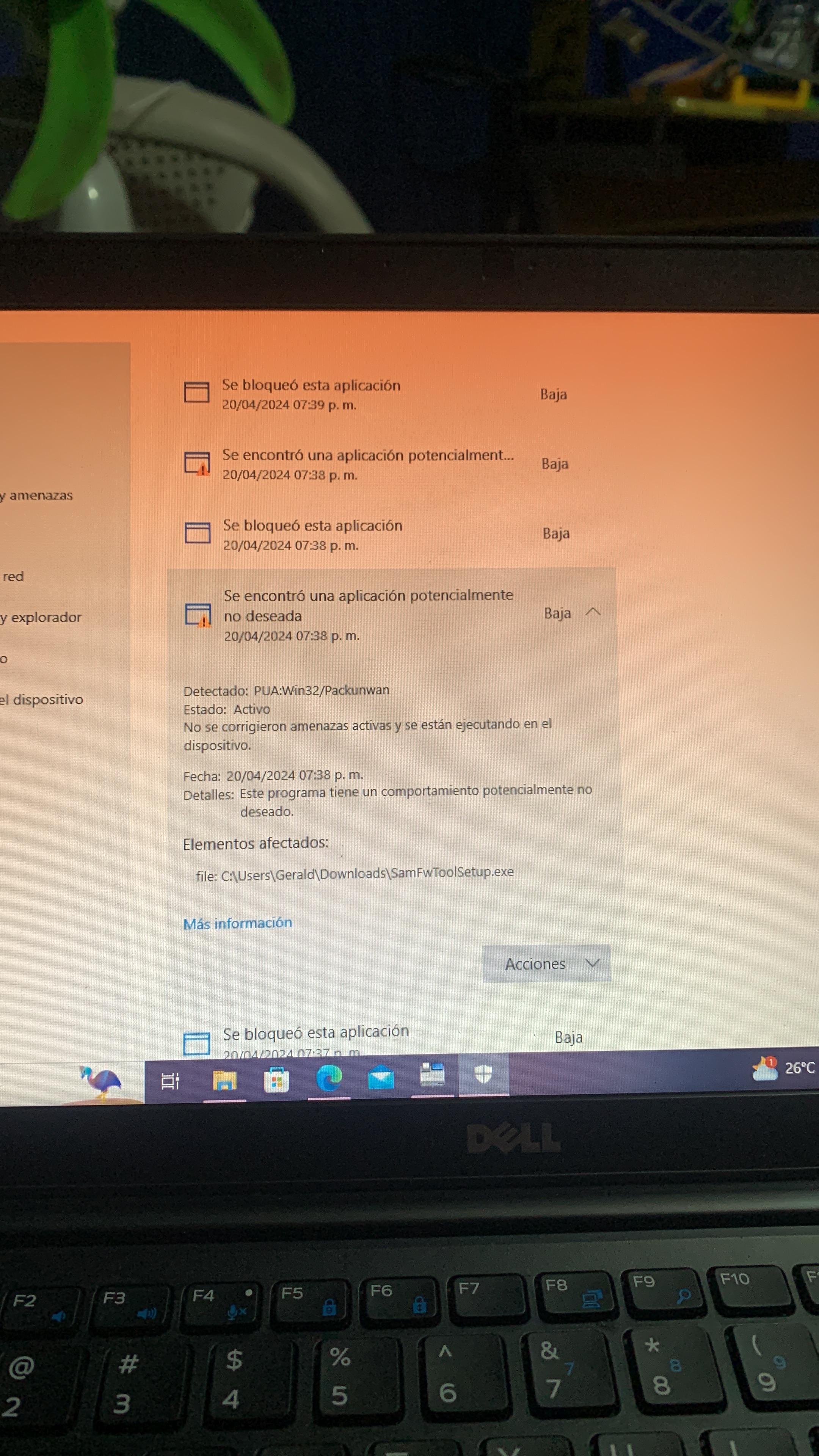Launch Microsoft Edge from taskbar
The image size is (819, 1456).
(x=329, y=1078)
